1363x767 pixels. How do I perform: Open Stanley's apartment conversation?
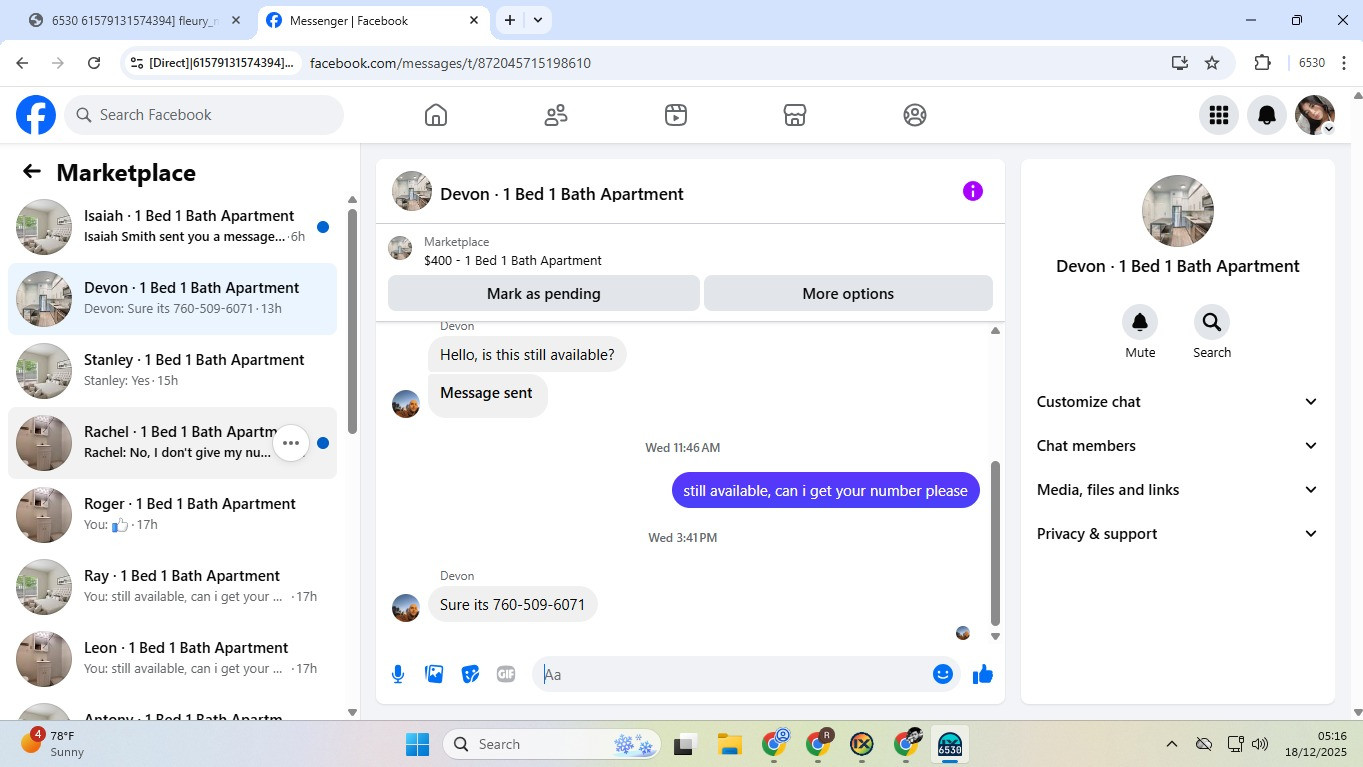coord(172,371)
